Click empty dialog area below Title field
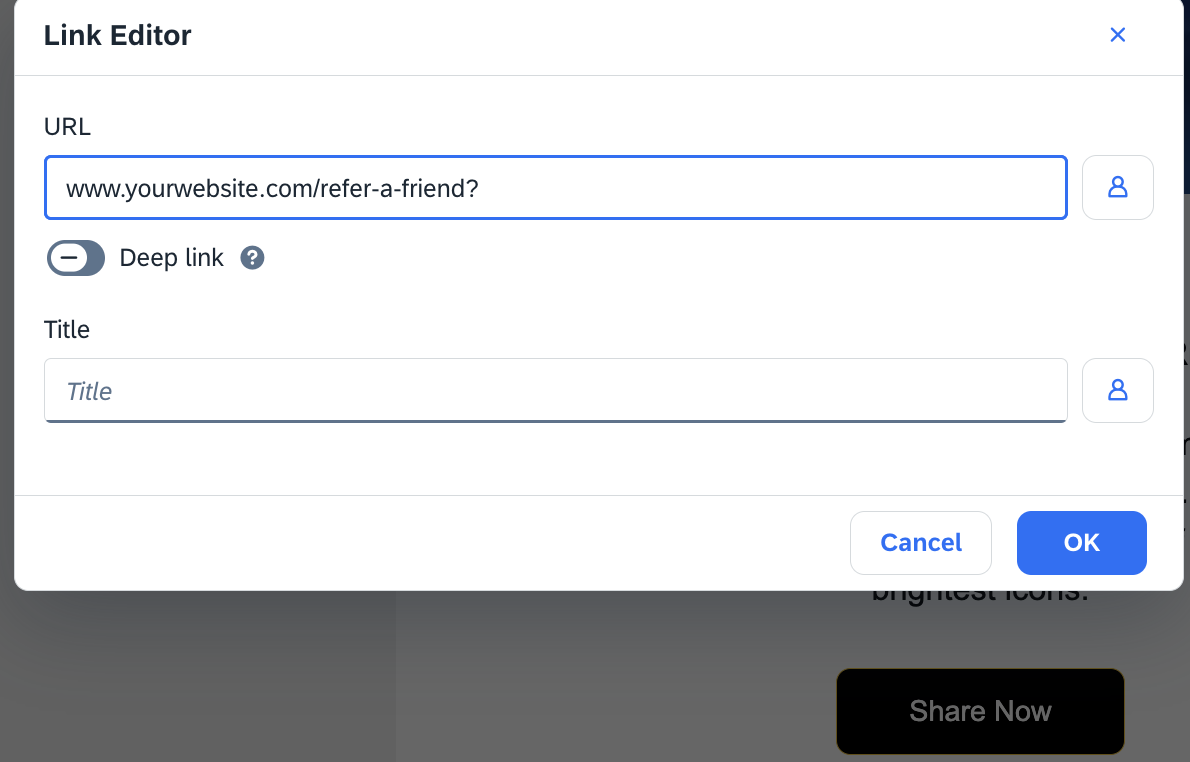Screen dimensions: 1190x762 tap(556, 458)
